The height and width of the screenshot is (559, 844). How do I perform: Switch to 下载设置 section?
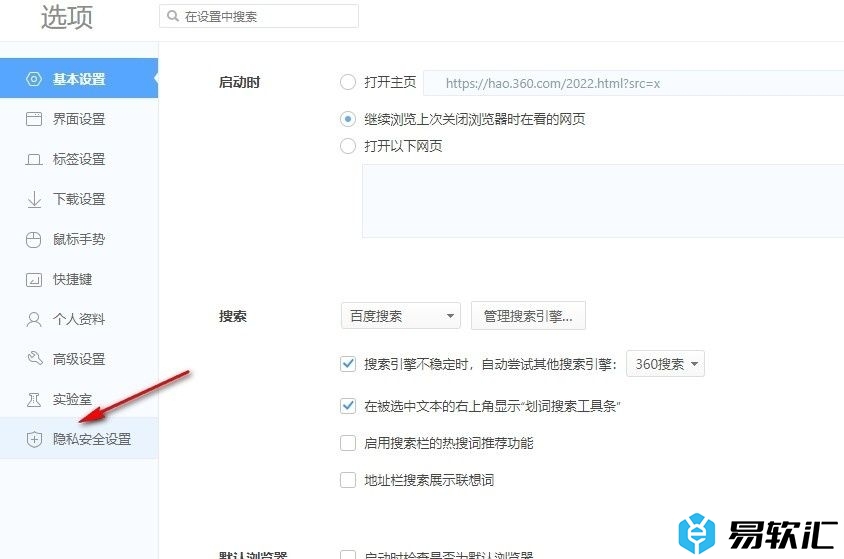(x=79, y=199)
